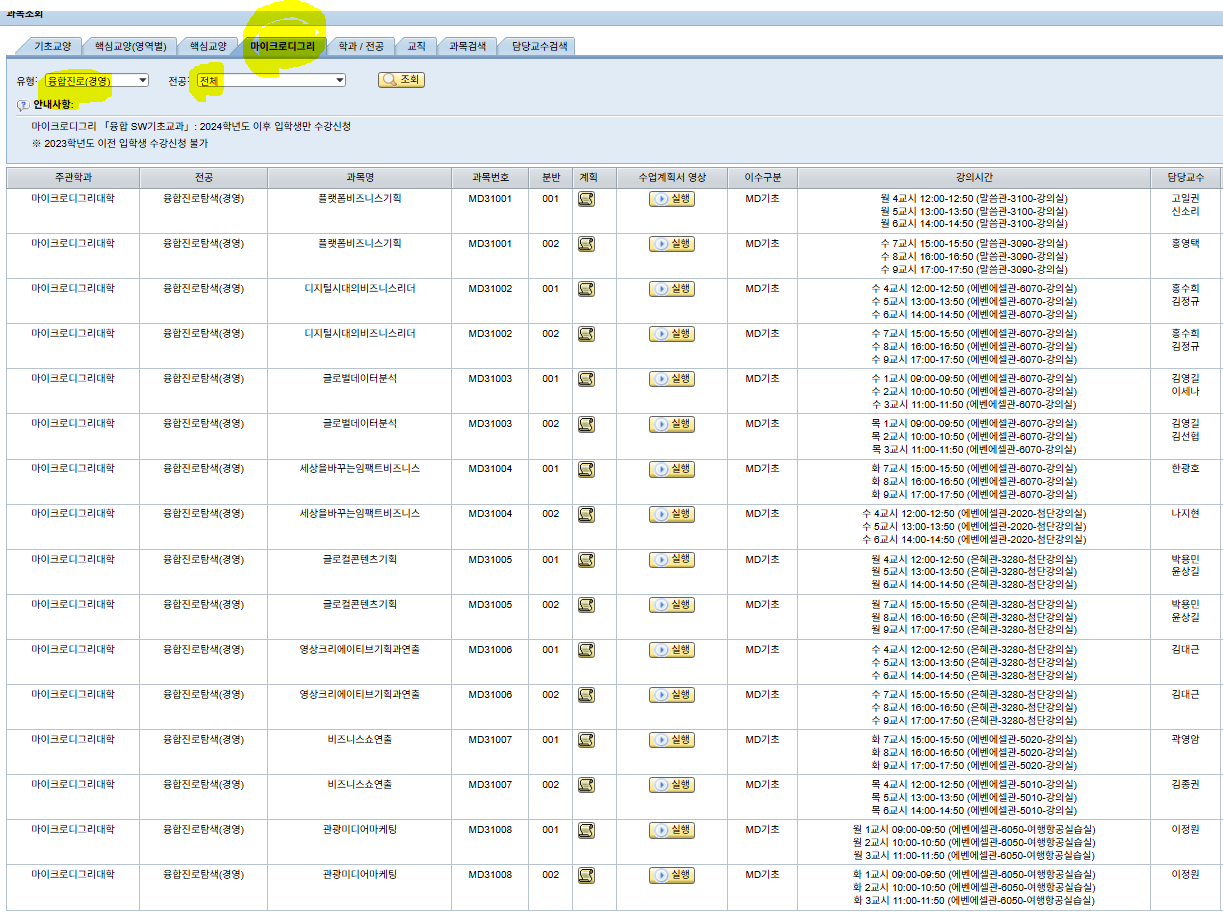
Task: Run 실행 video for 비즈니스쇼연출 section 002
Action: [x=672, y=785]
